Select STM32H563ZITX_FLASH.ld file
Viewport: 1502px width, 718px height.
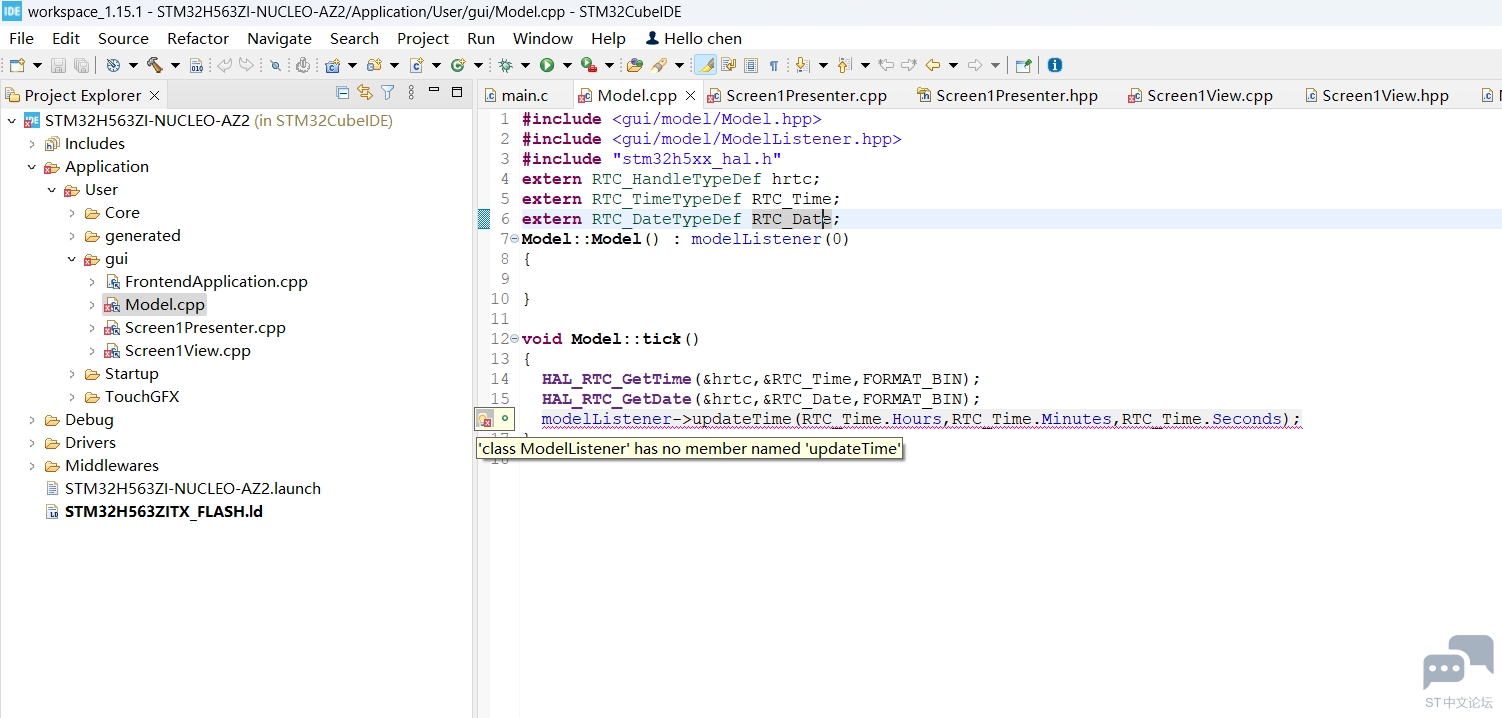click(x=164, y=512)
